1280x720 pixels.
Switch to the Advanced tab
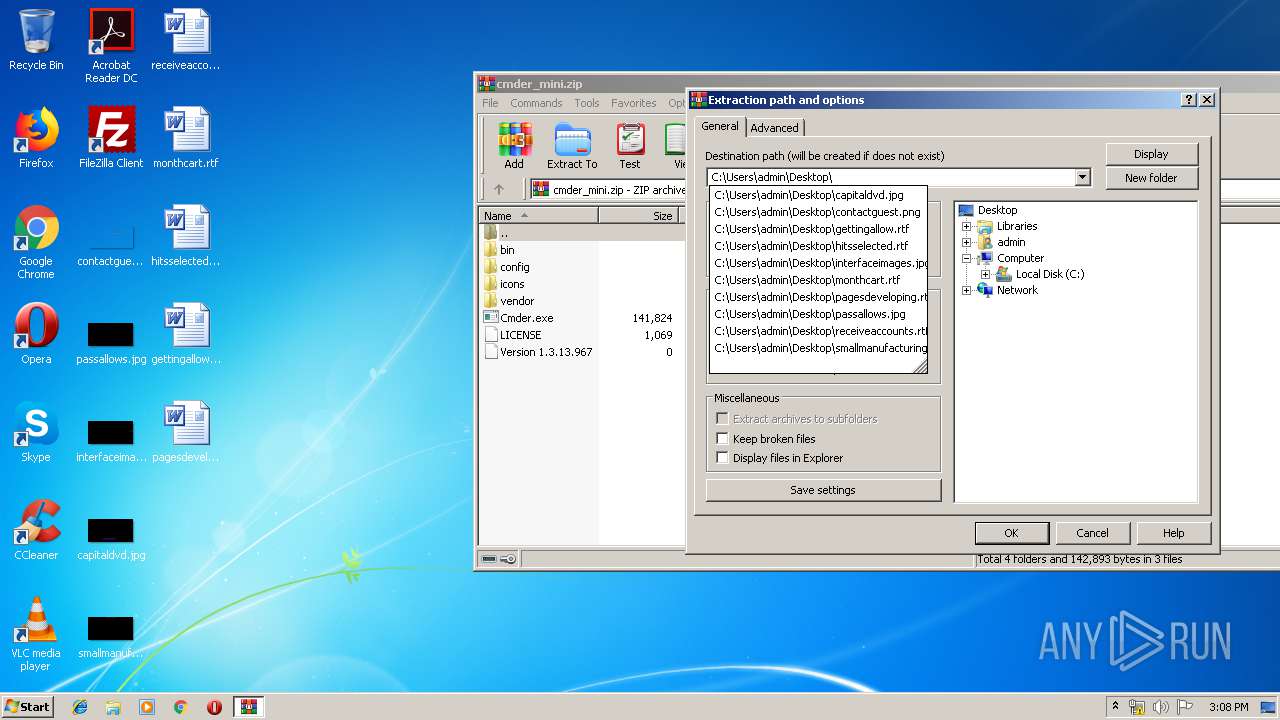coord(775,128)
